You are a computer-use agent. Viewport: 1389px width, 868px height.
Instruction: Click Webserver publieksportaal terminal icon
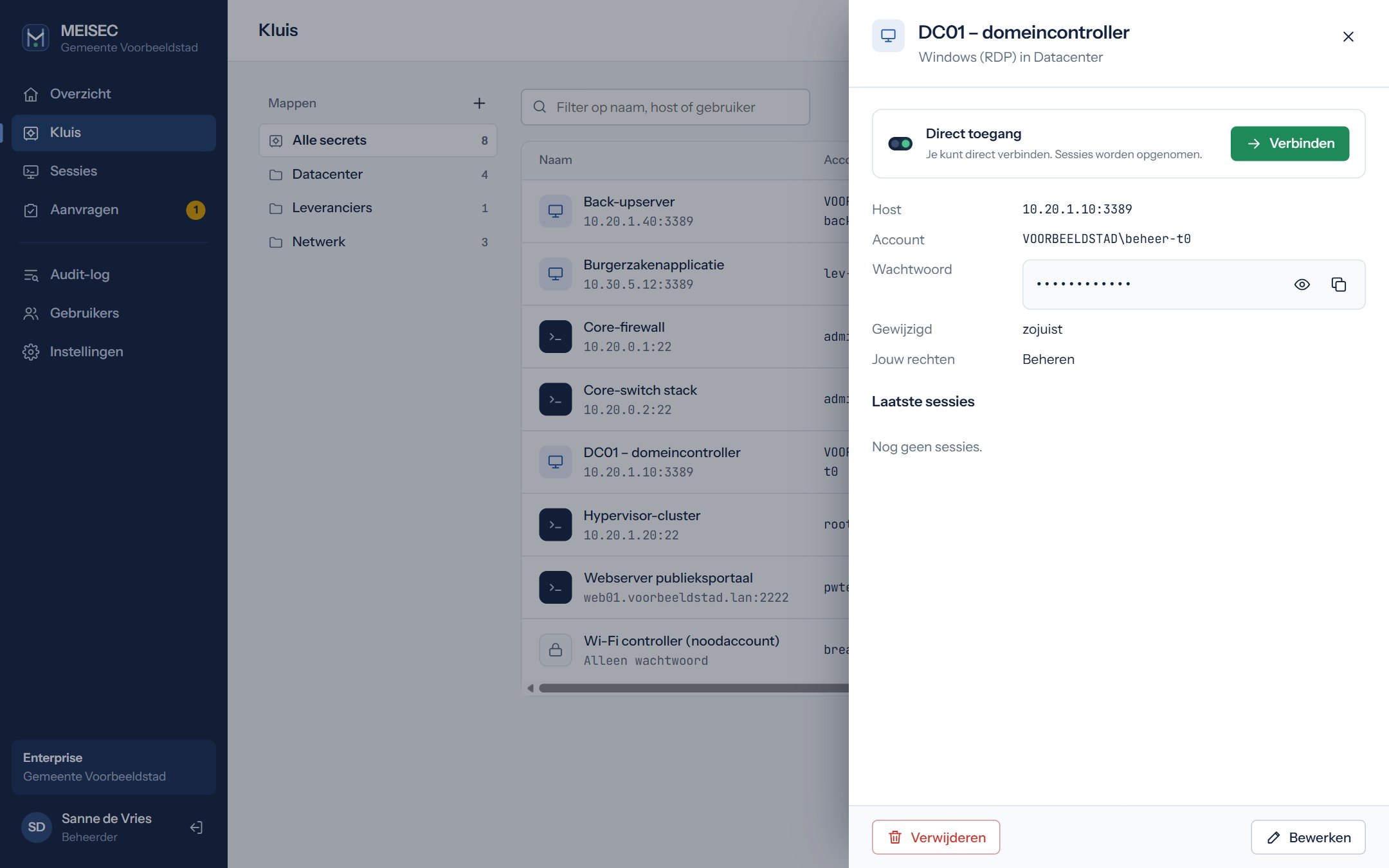coord(556,588)
